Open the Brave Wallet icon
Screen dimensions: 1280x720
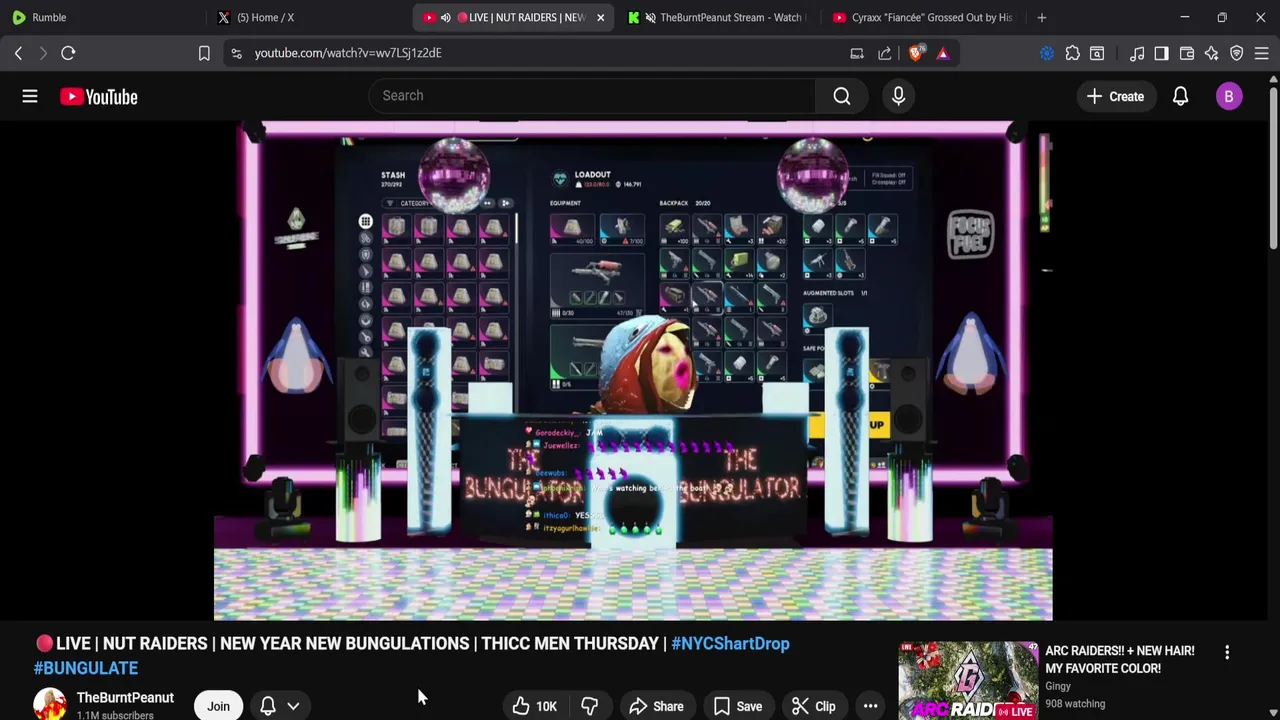tap(1187, 53)
